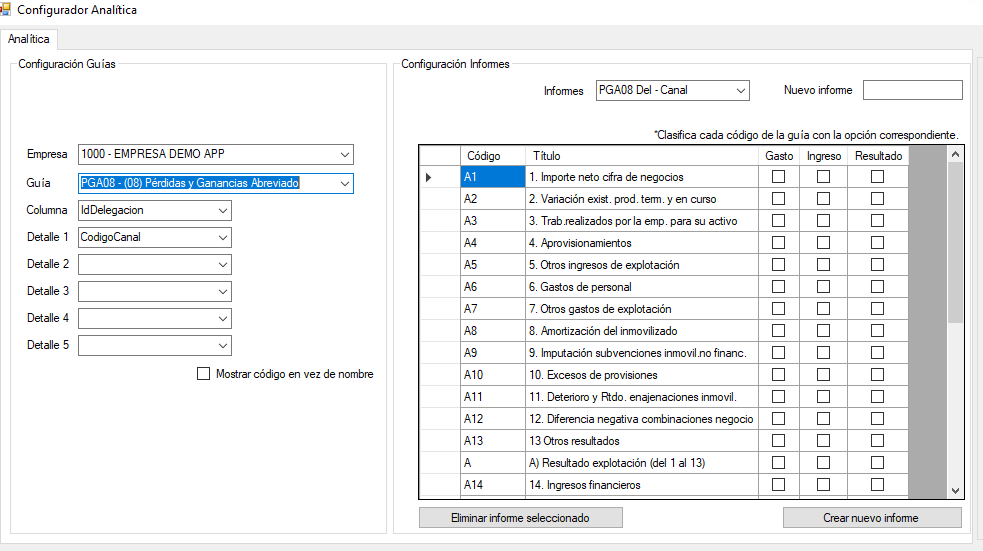Image resolution: width=983 pixels, height=551 pixels.
Task: Open the Empresa dropdown
Action: point(216,154)
